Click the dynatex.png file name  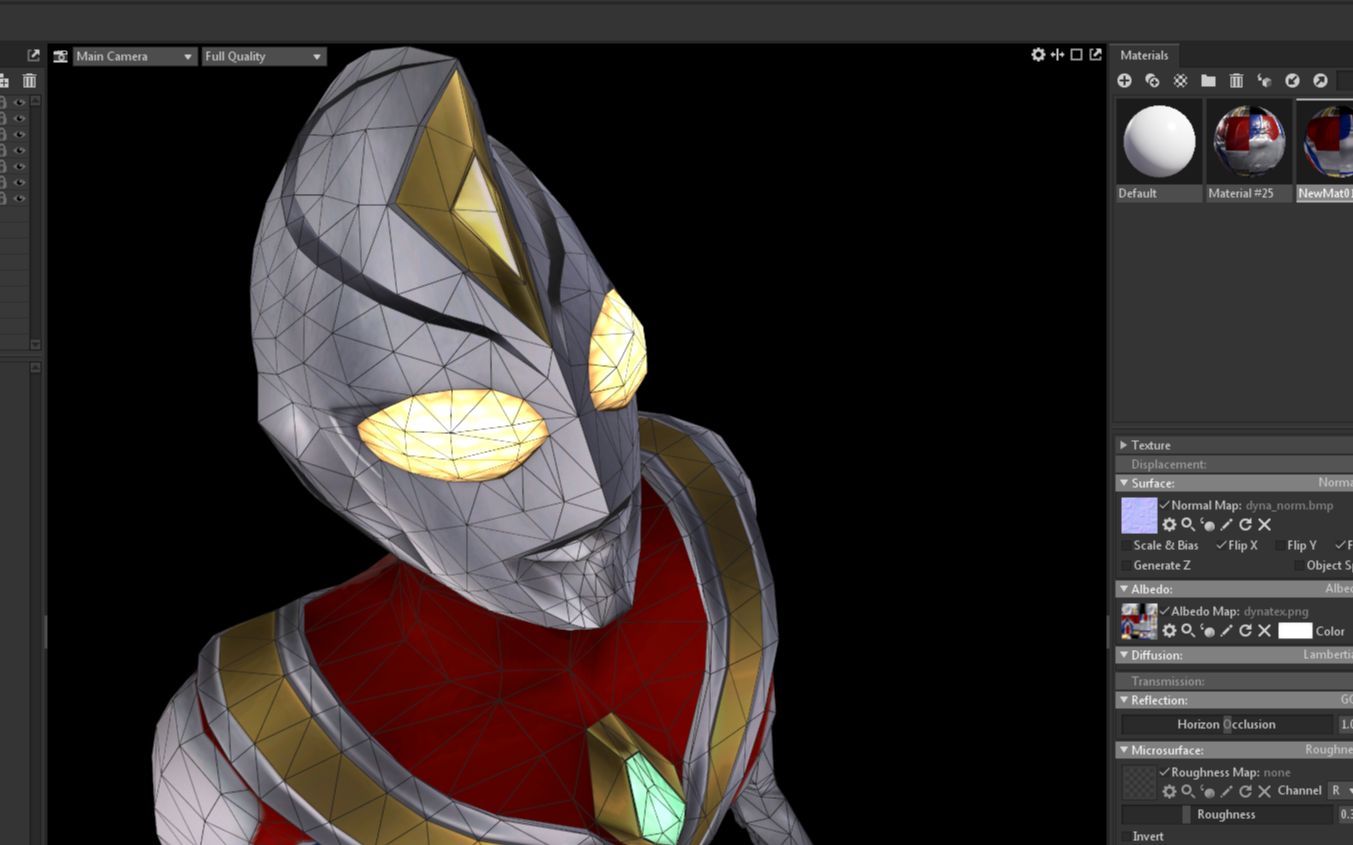1276,611
